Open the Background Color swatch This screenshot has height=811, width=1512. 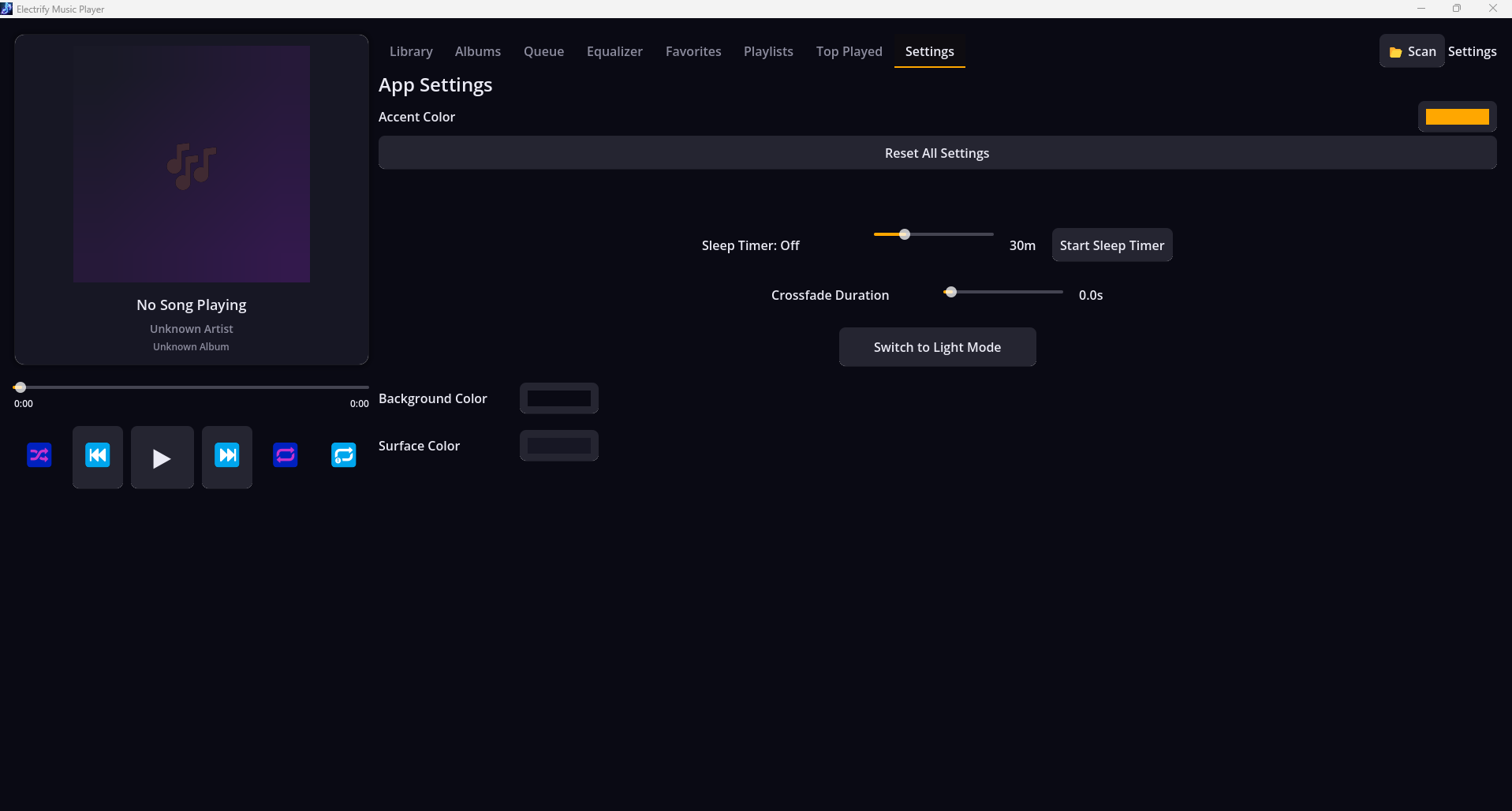click(559, 398)
